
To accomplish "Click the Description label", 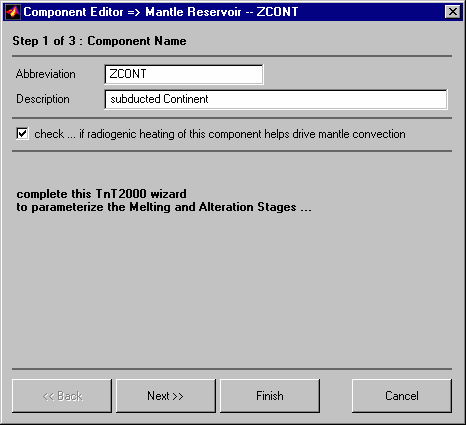I will coord(43,99).
